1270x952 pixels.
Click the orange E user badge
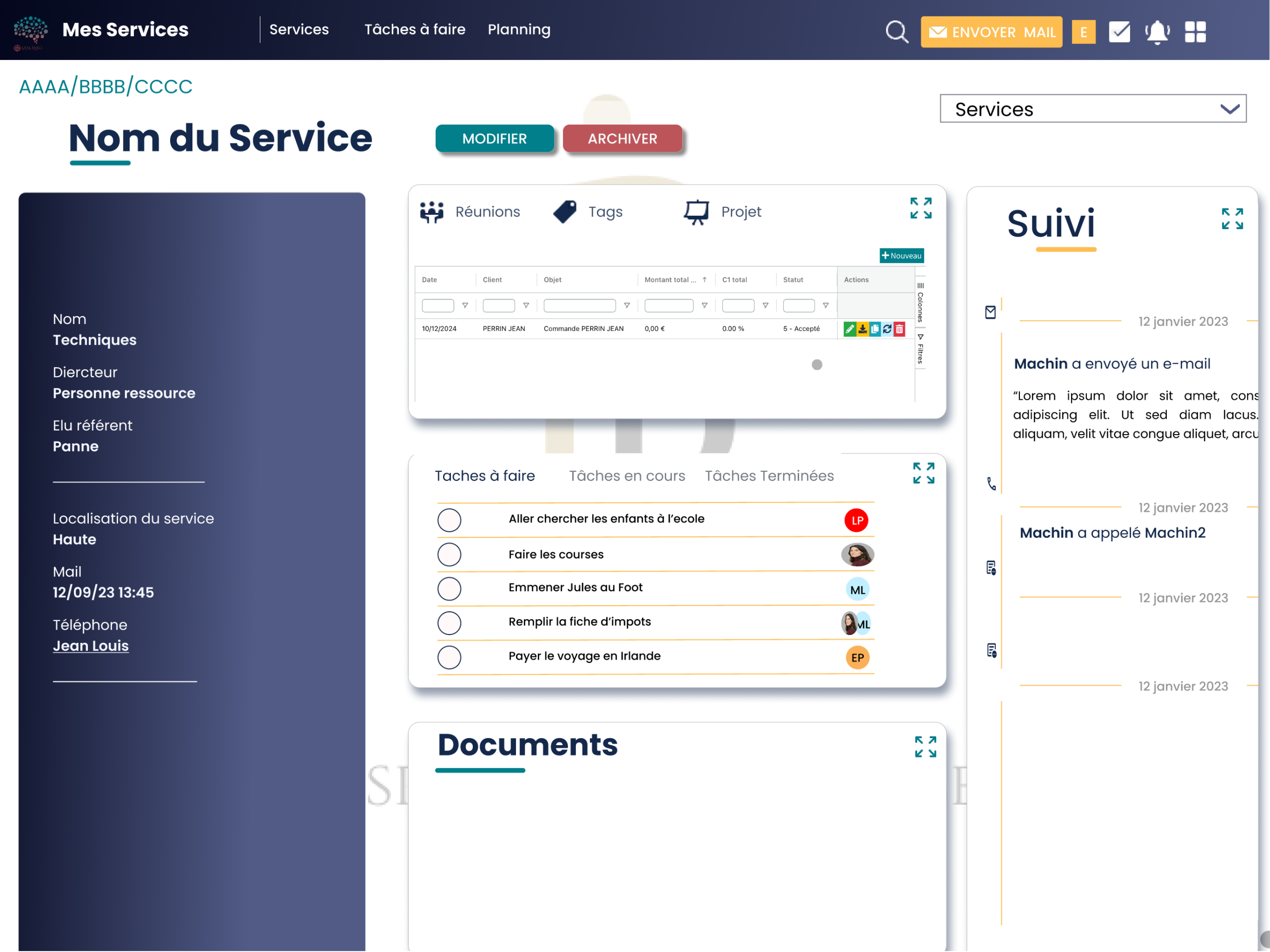[x=1083, y=32]
